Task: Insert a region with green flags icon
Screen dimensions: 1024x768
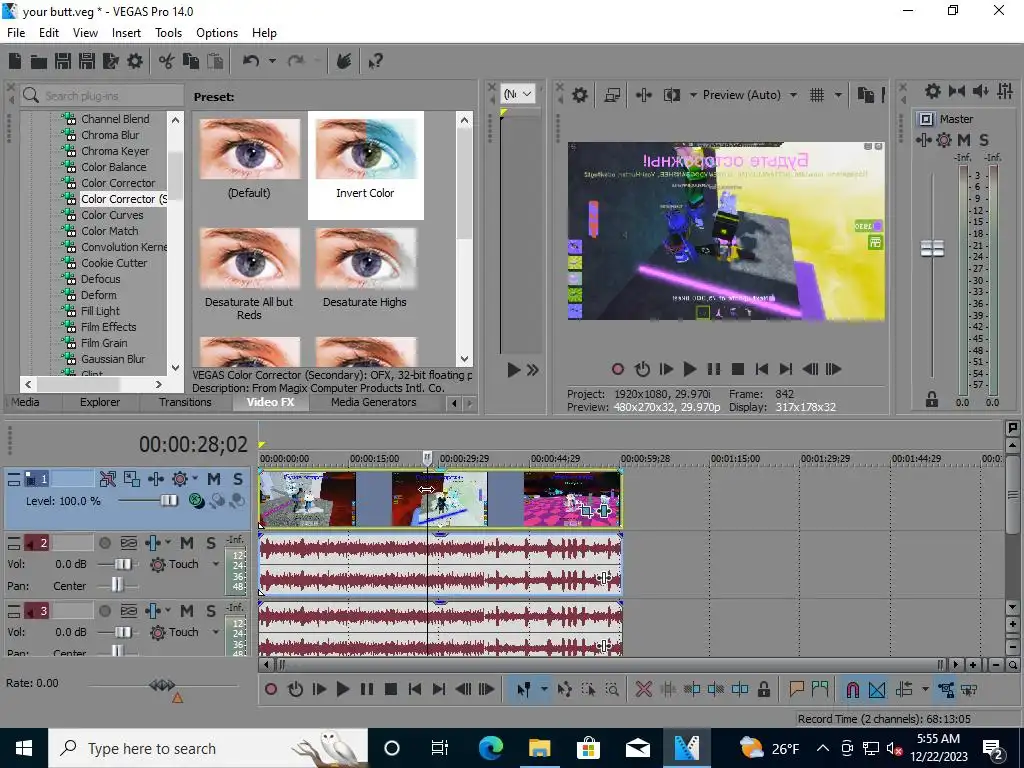Action: click(820, 689)
